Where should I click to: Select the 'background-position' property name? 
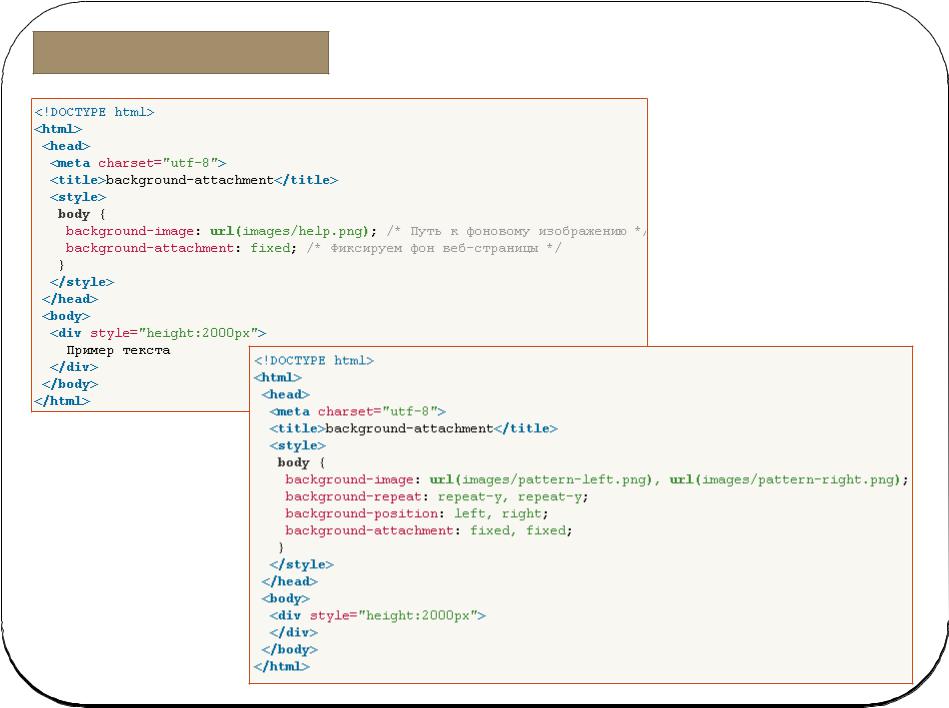pos(361,514)
